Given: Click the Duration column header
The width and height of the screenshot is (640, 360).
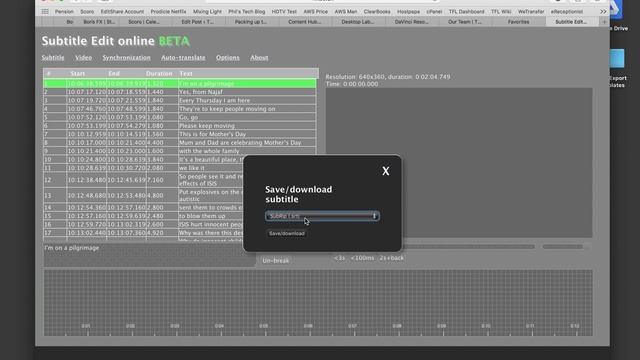Looking at the screenshot, I should (159, 73).
